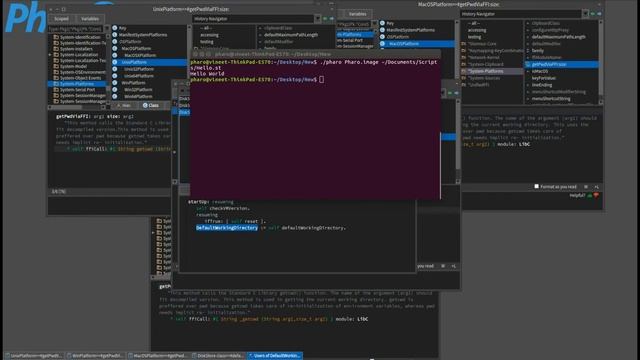This screenshot has width=640, height=360.
Task: Click class icon beside Key in UnixPlatform browser
Action: pyautogui.click(x=115, y=28)
